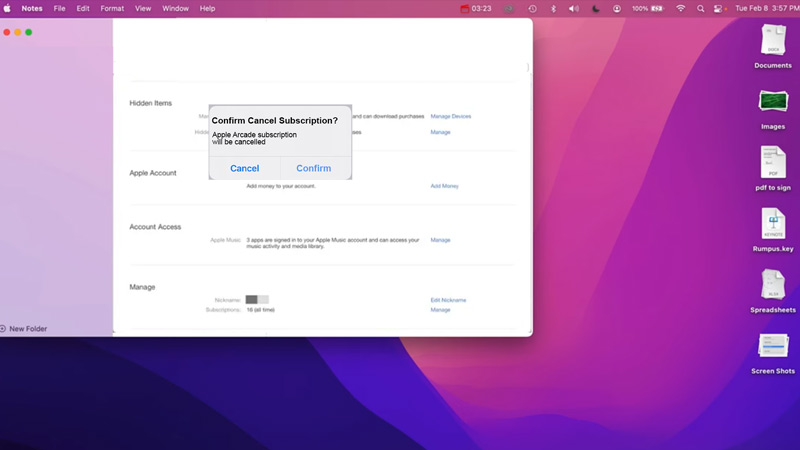Click the Edit Nickname link

click(x=448, y=300)
